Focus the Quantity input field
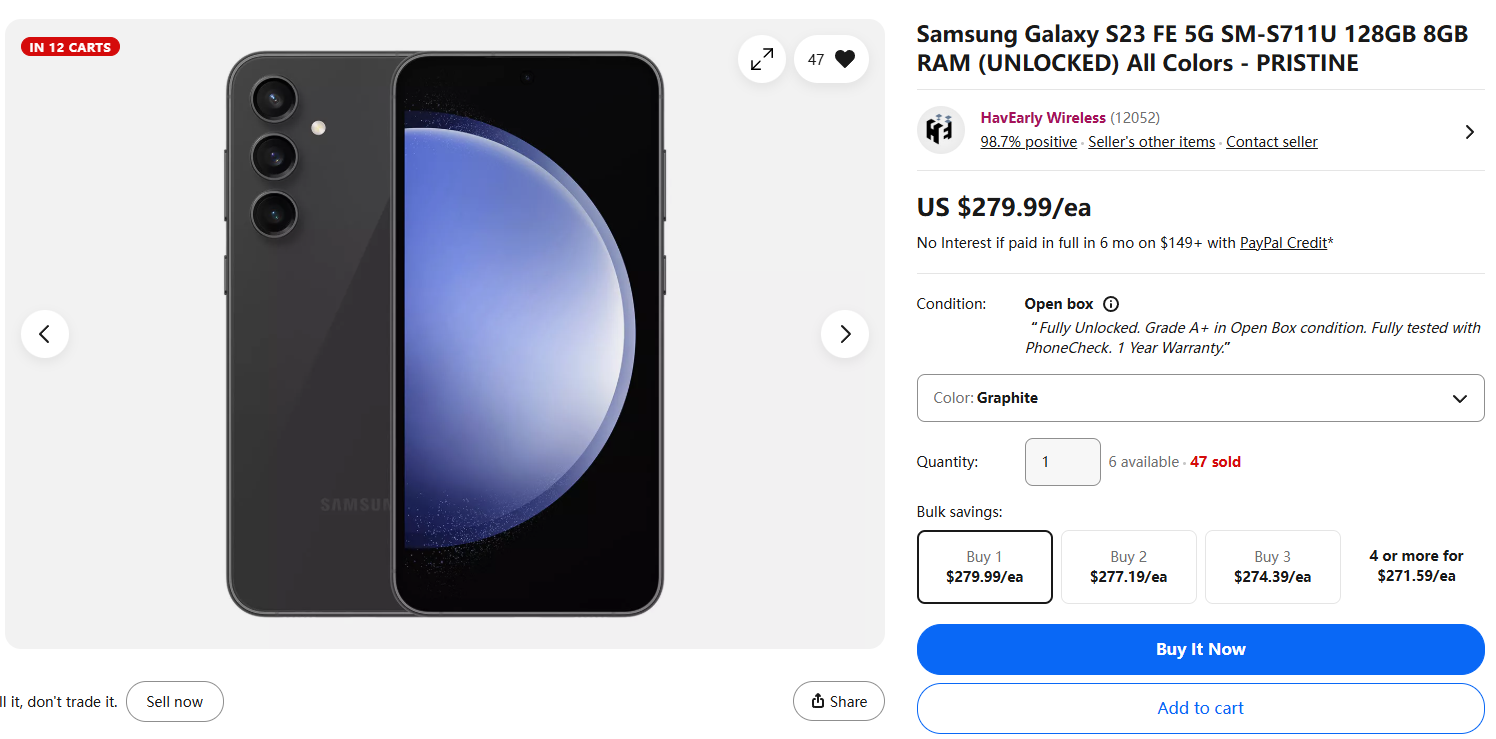The width and height of the screenshot is (1496, 739). pyautogui.click(x=1062, y=462)
